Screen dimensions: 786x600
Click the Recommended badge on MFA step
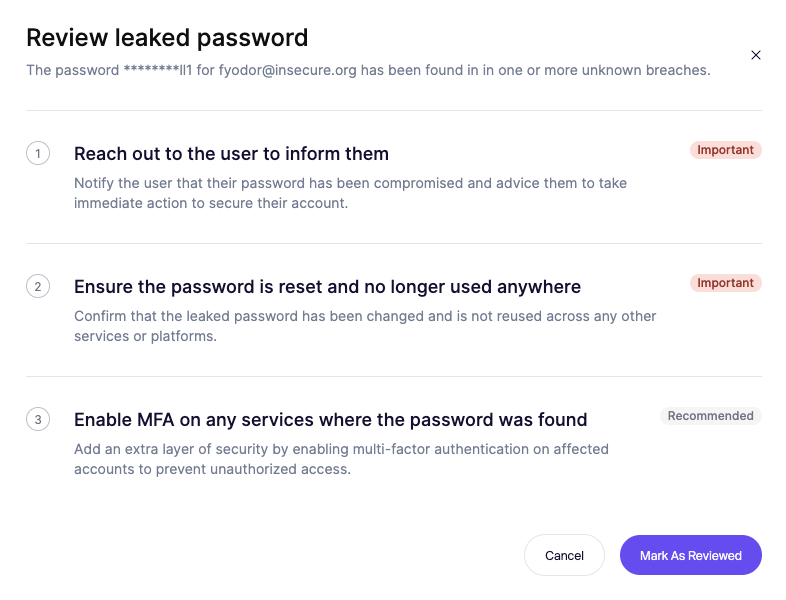click(x=710, y=416)
